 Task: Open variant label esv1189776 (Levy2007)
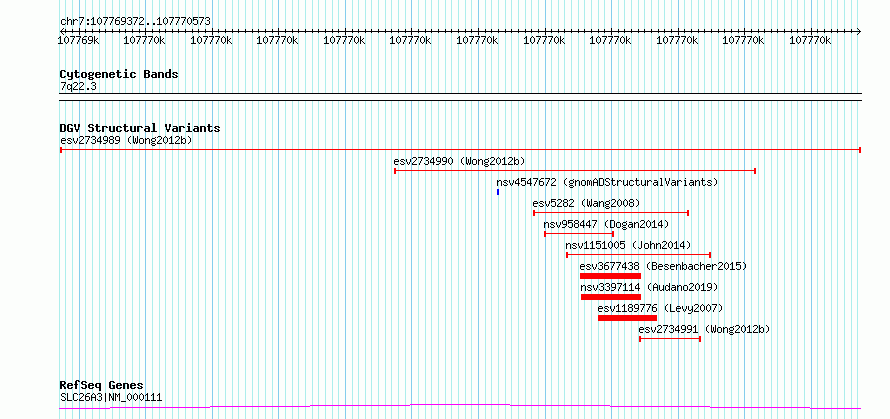click(660, 308)
